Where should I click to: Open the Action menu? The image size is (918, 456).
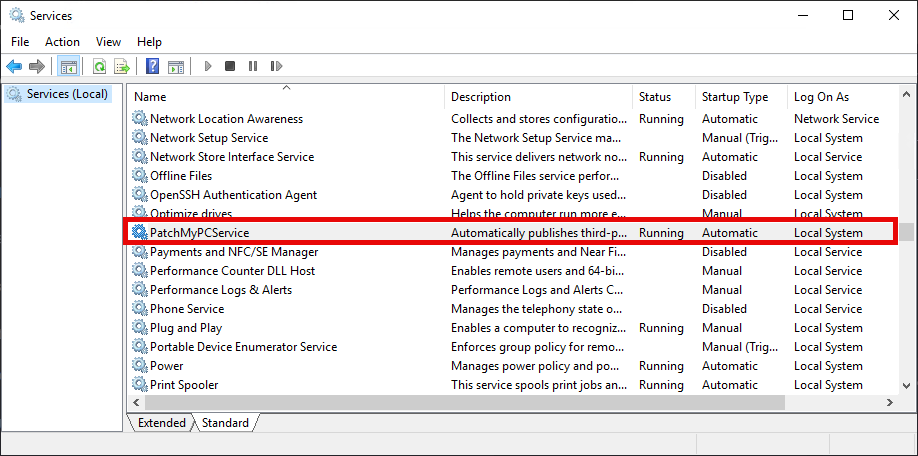click(62, 41)
